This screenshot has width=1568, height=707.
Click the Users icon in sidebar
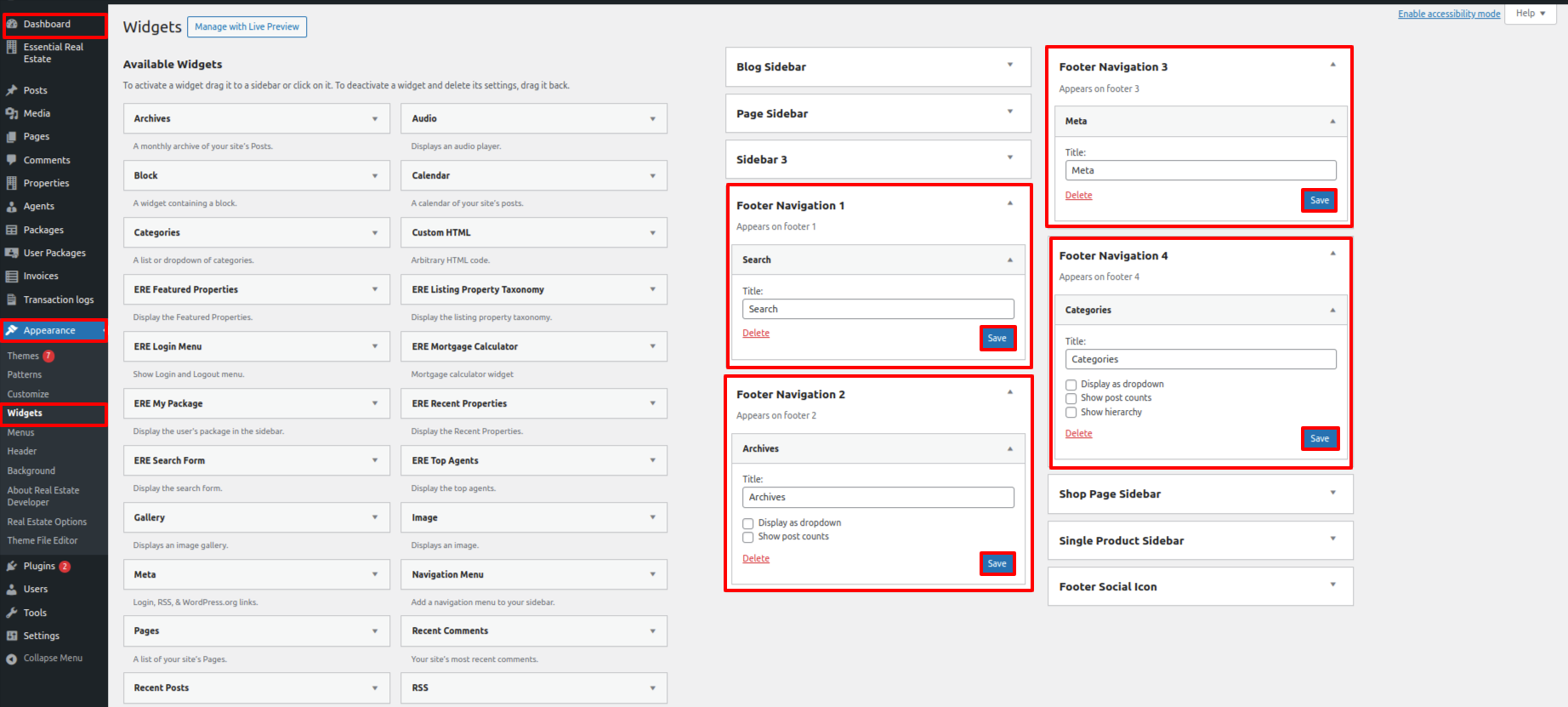[12, 589]
